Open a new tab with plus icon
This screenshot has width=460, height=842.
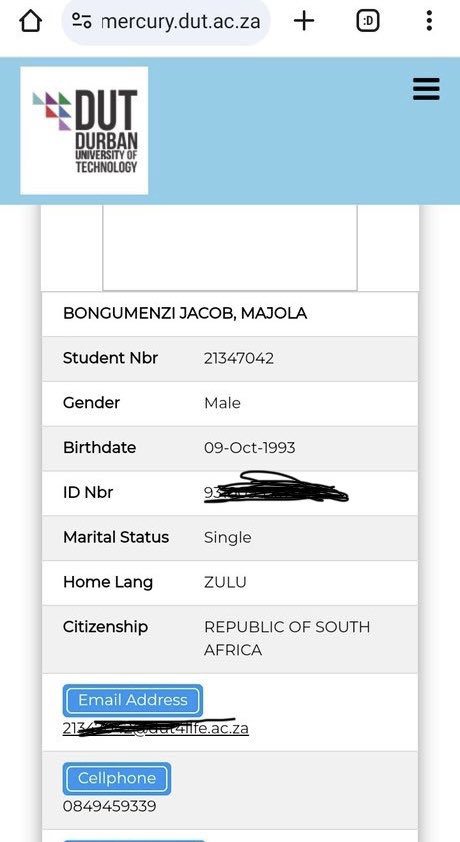coord(304,21)
